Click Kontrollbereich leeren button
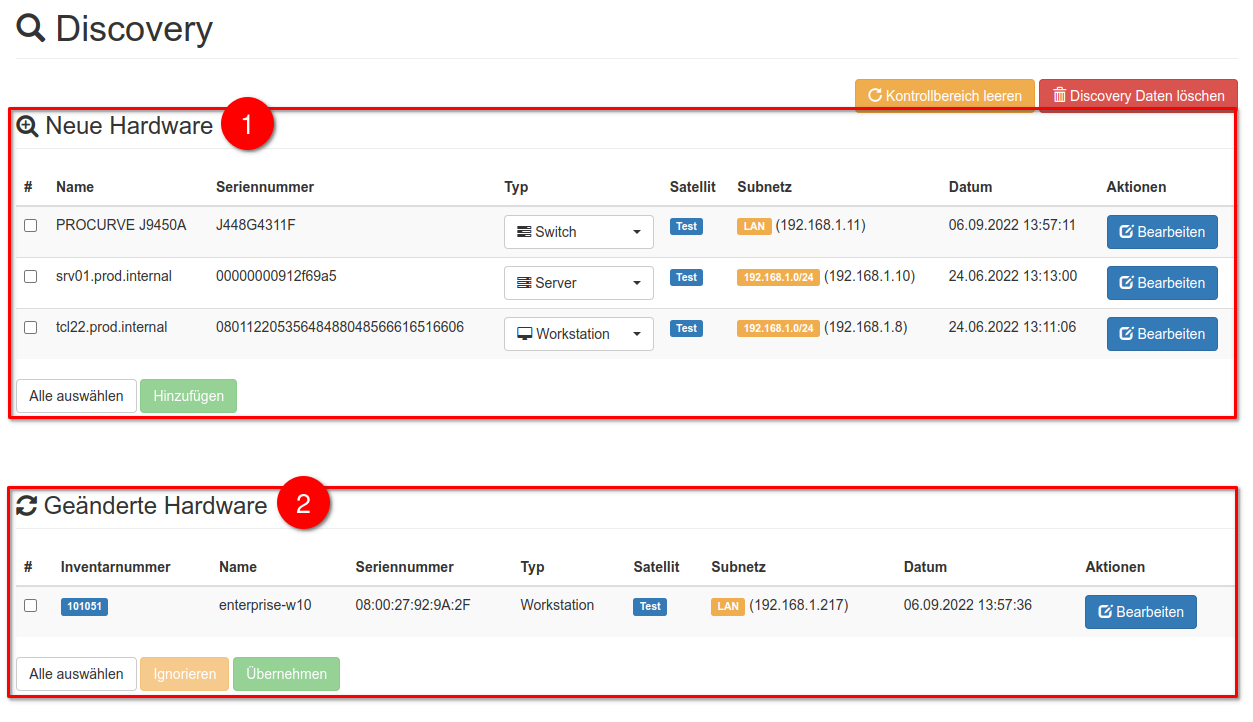 [944, 96]
